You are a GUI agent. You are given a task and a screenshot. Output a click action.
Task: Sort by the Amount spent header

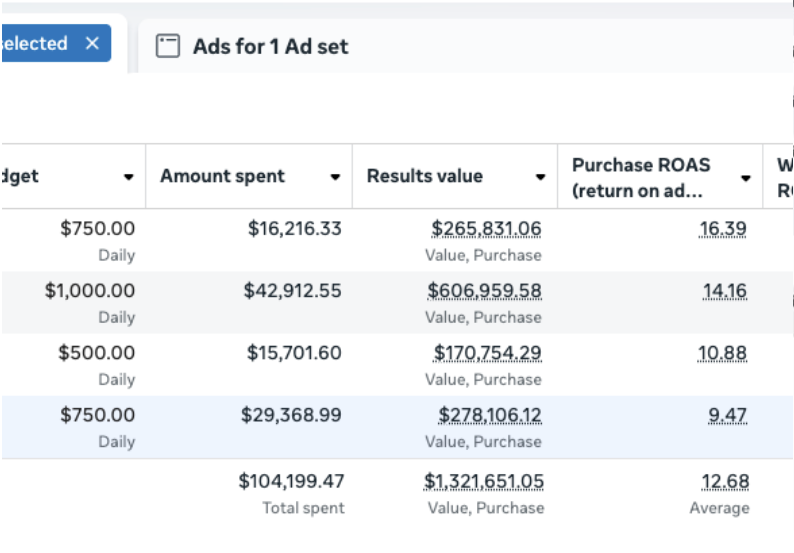pos(222,176)
